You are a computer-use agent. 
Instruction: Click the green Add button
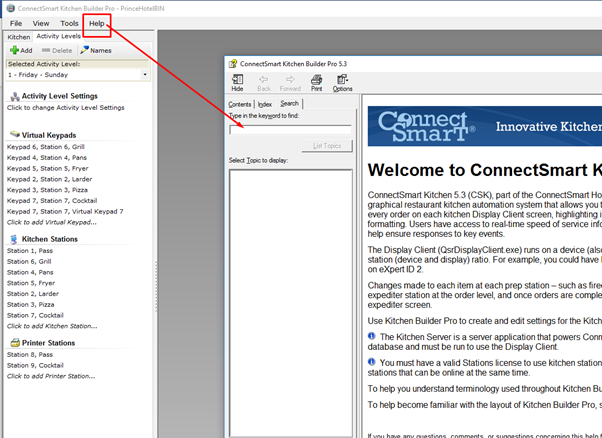click(20, 49)
